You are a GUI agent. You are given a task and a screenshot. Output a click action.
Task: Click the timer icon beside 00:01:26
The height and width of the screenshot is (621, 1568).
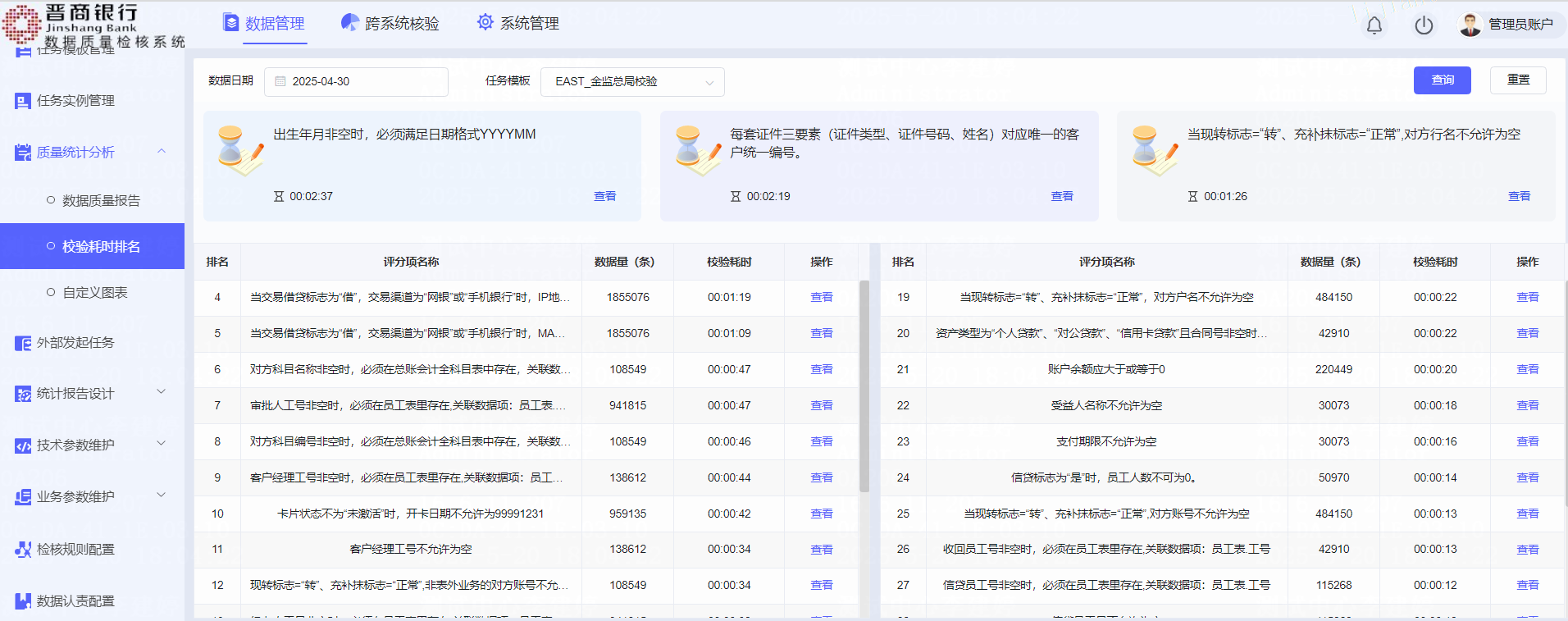tap(1192, 196)
